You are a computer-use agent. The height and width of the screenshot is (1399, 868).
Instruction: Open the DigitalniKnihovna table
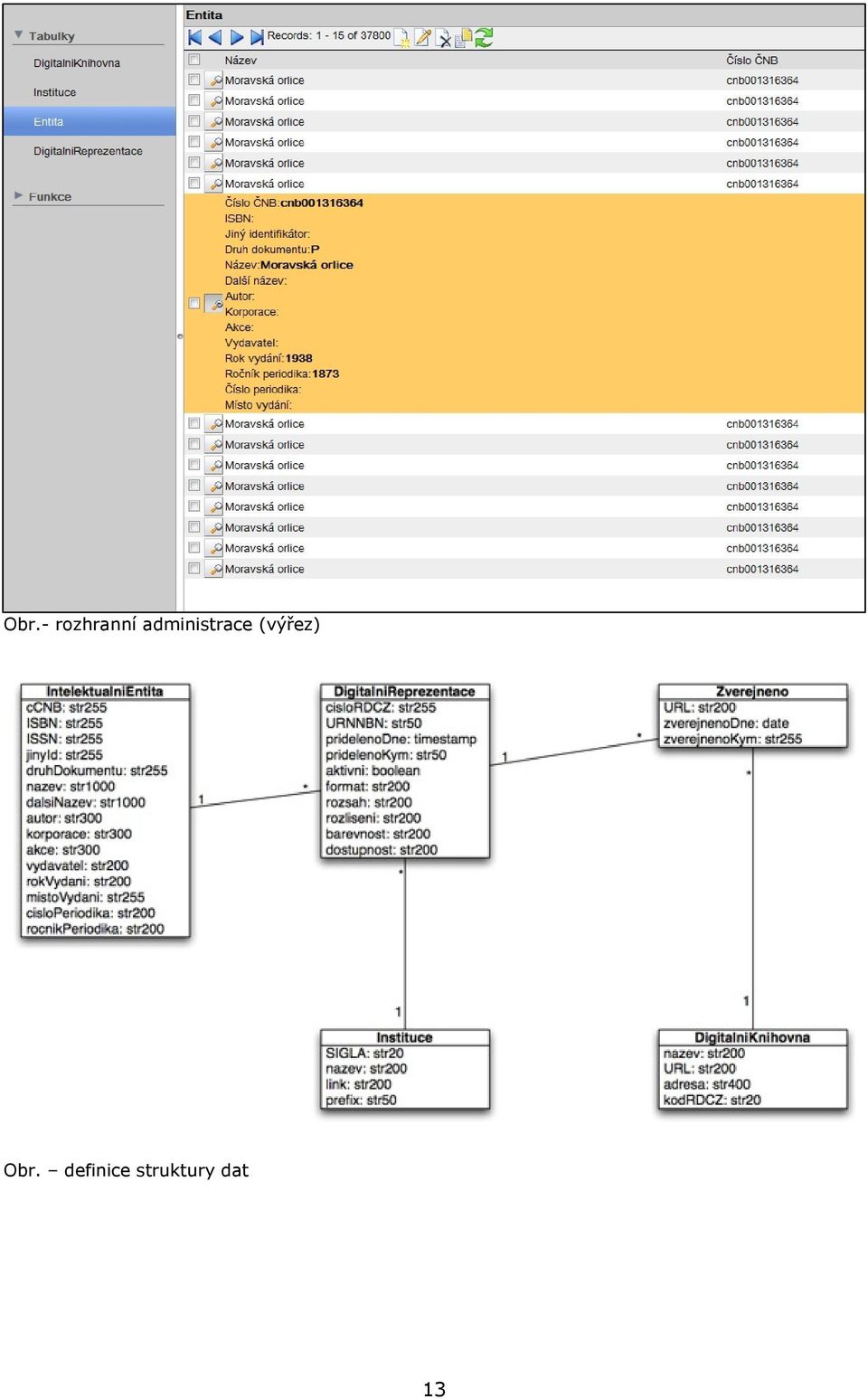point(77,63)
